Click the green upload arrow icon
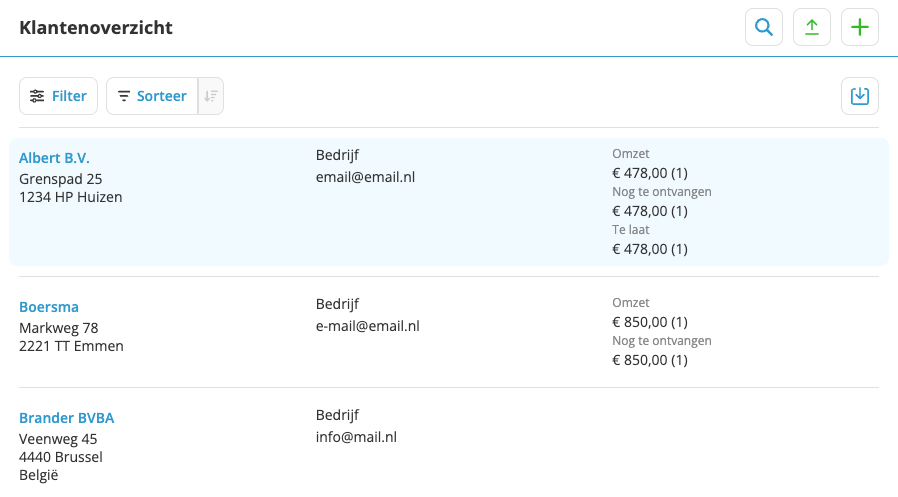 click(812, 27)
